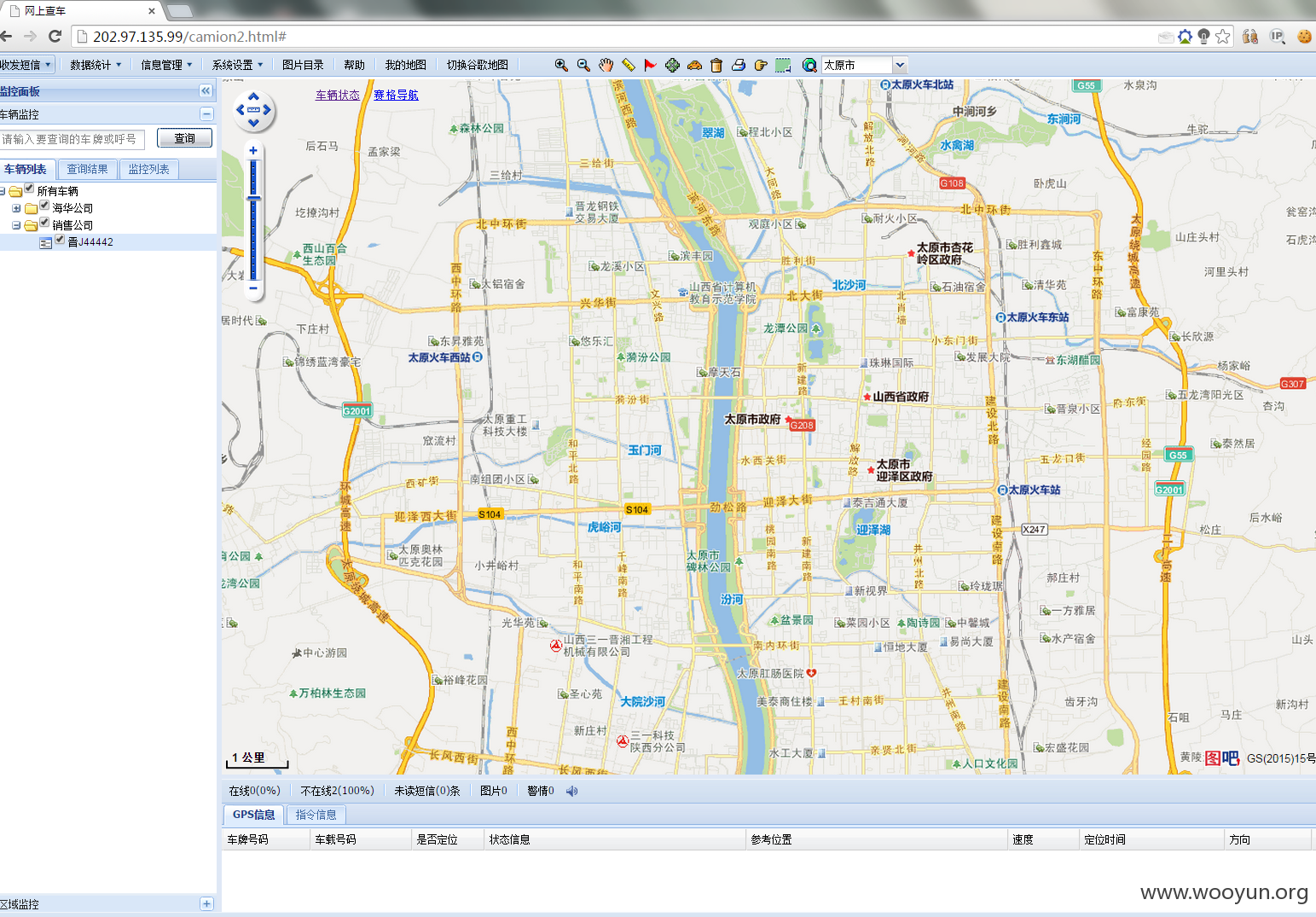Pan the map left with the arrow
The height and width of the screenshot is (917, 1316).
coord(241,110)
